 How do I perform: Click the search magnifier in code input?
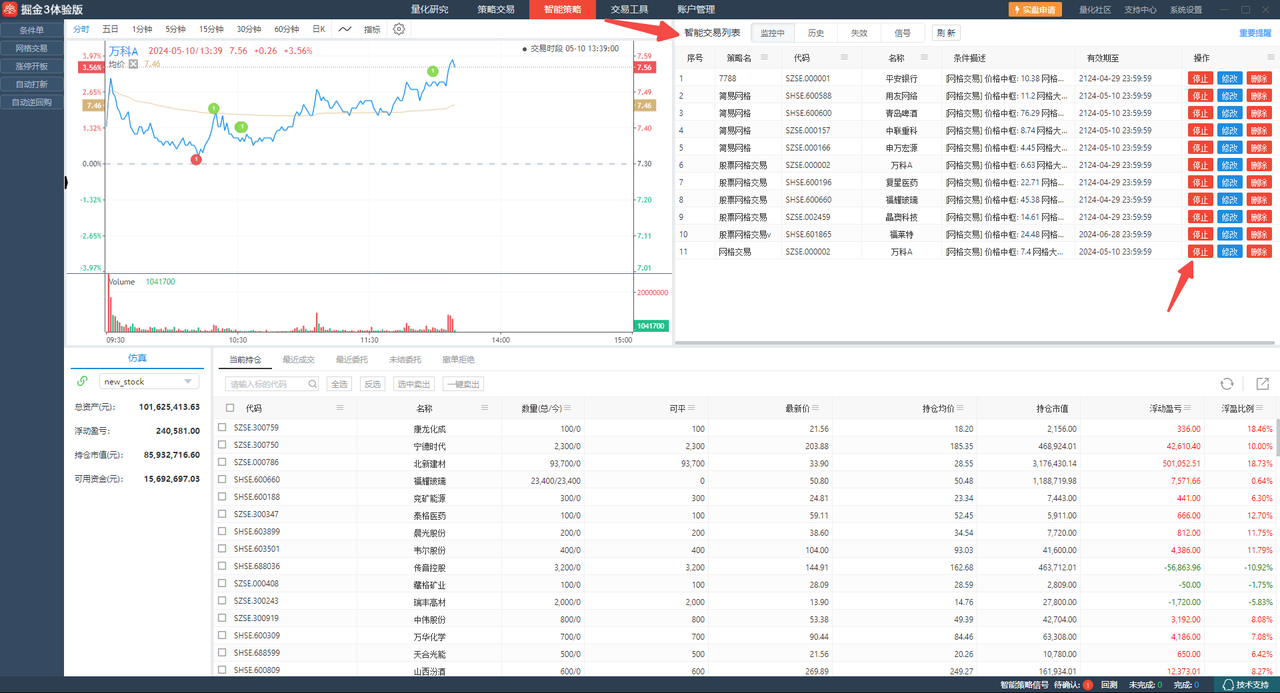click(x=312, y=384)
